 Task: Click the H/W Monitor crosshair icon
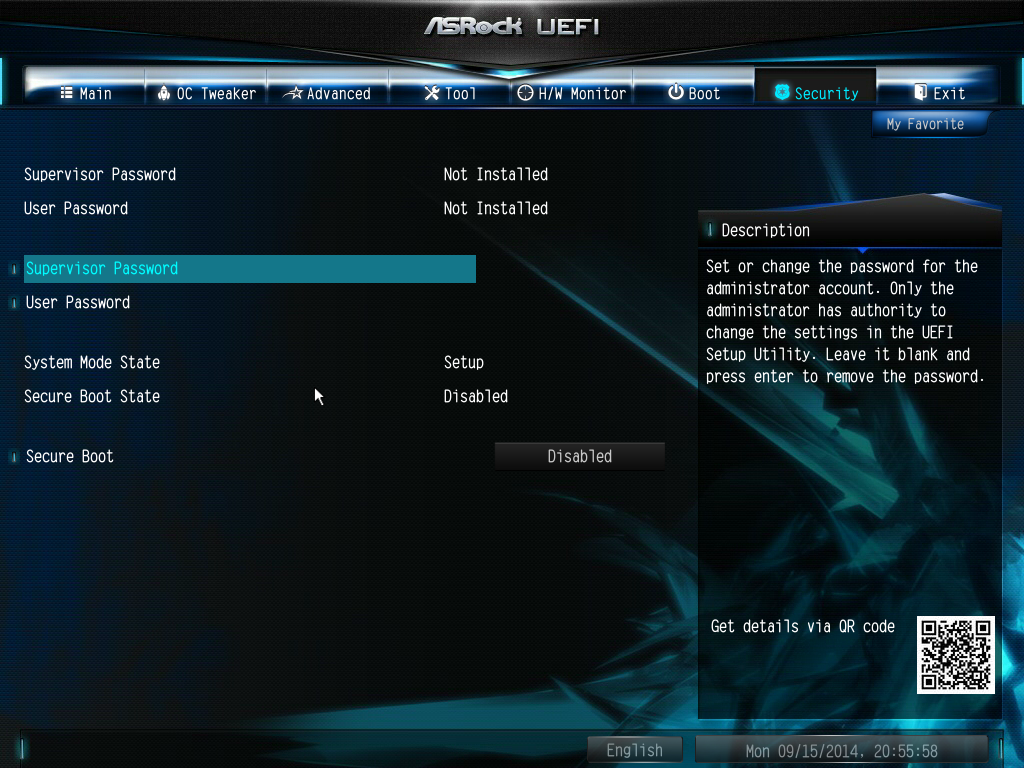click(x=525, y=93)
